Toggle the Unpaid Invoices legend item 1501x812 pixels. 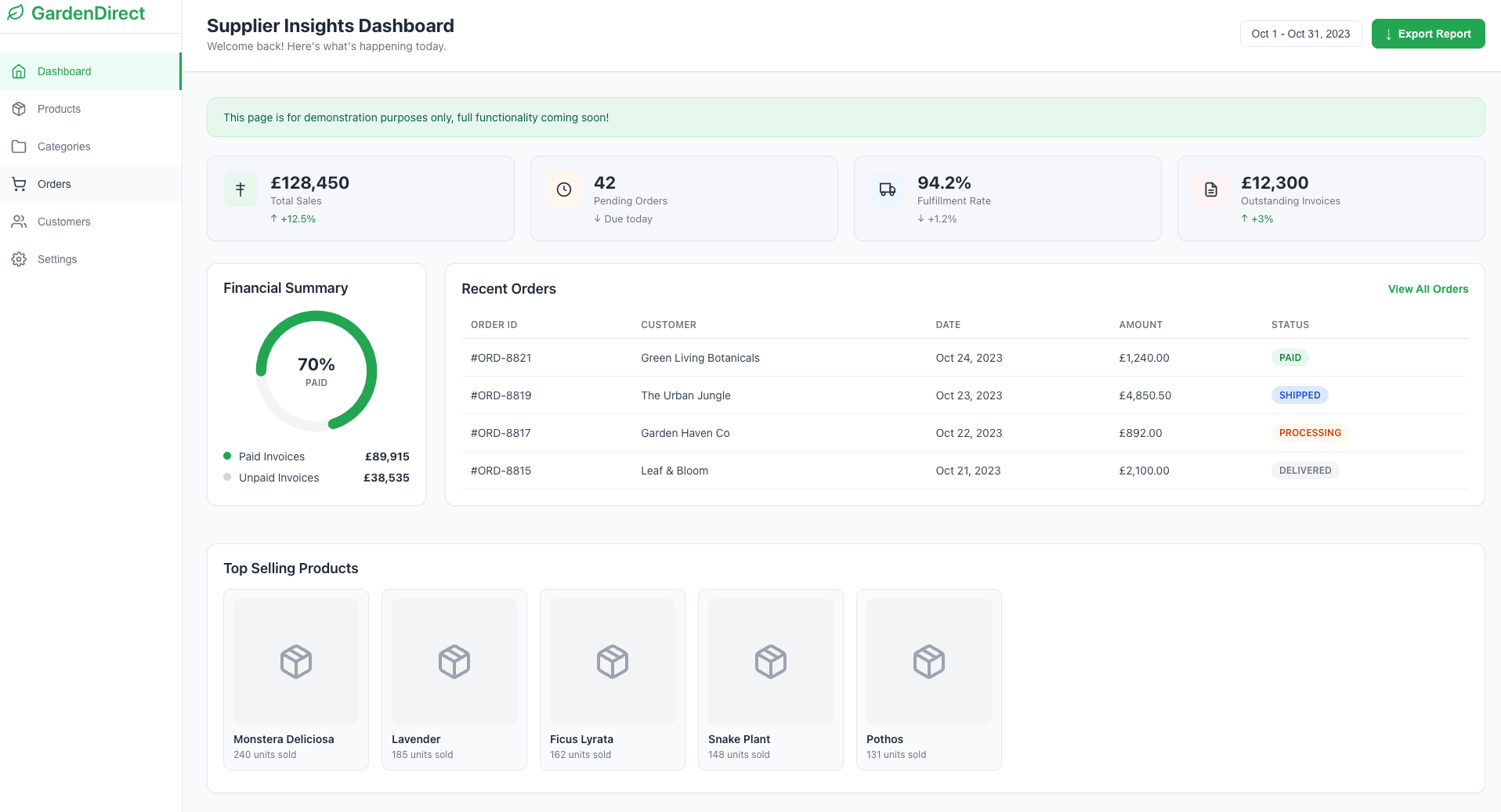pos(278,477)
